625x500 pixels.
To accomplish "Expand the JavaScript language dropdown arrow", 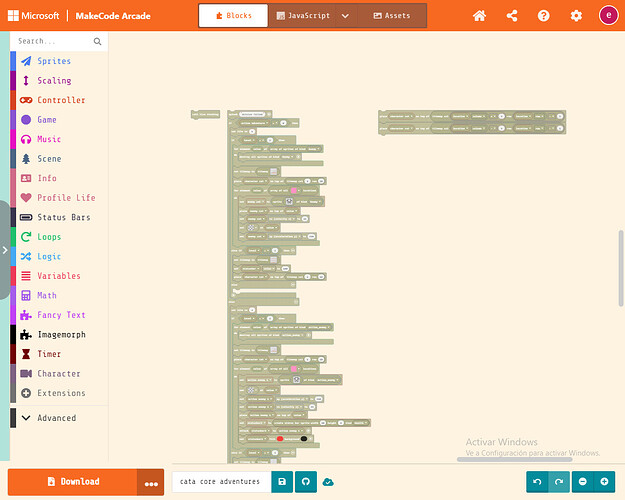I will (346, 16).
